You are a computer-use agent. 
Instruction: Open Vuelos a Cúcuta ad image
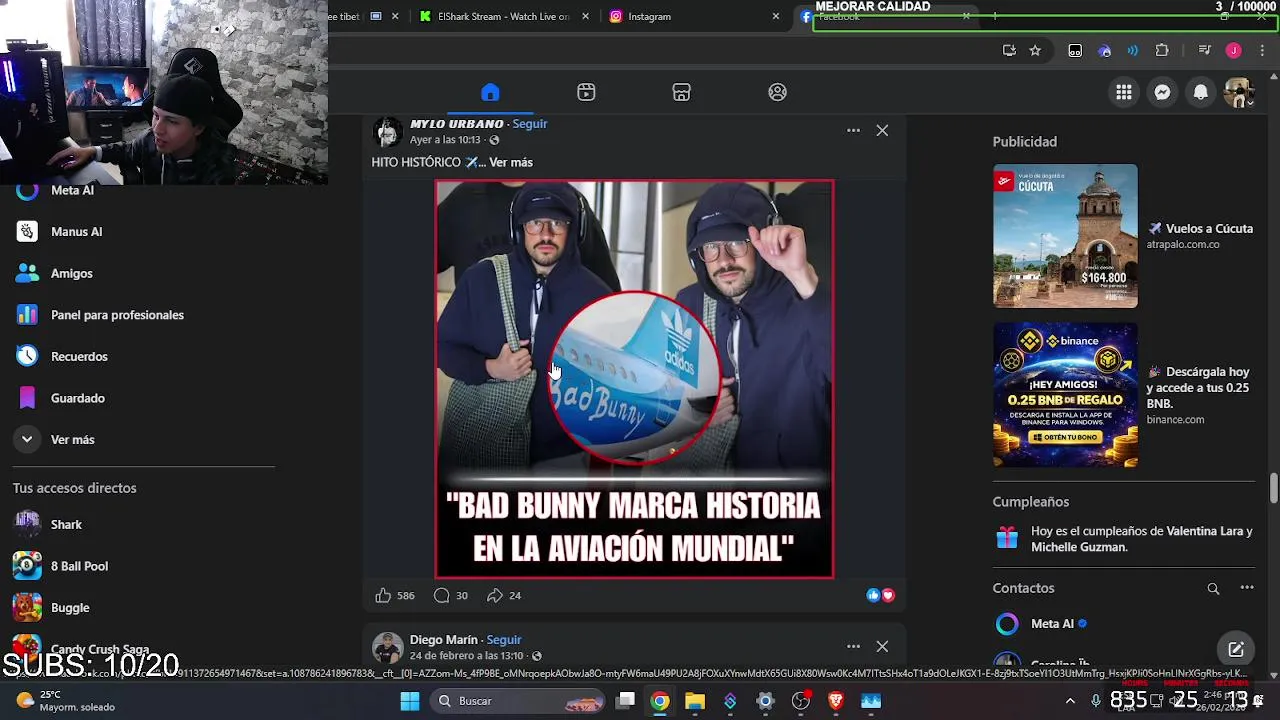click(x=1065, y=236)
